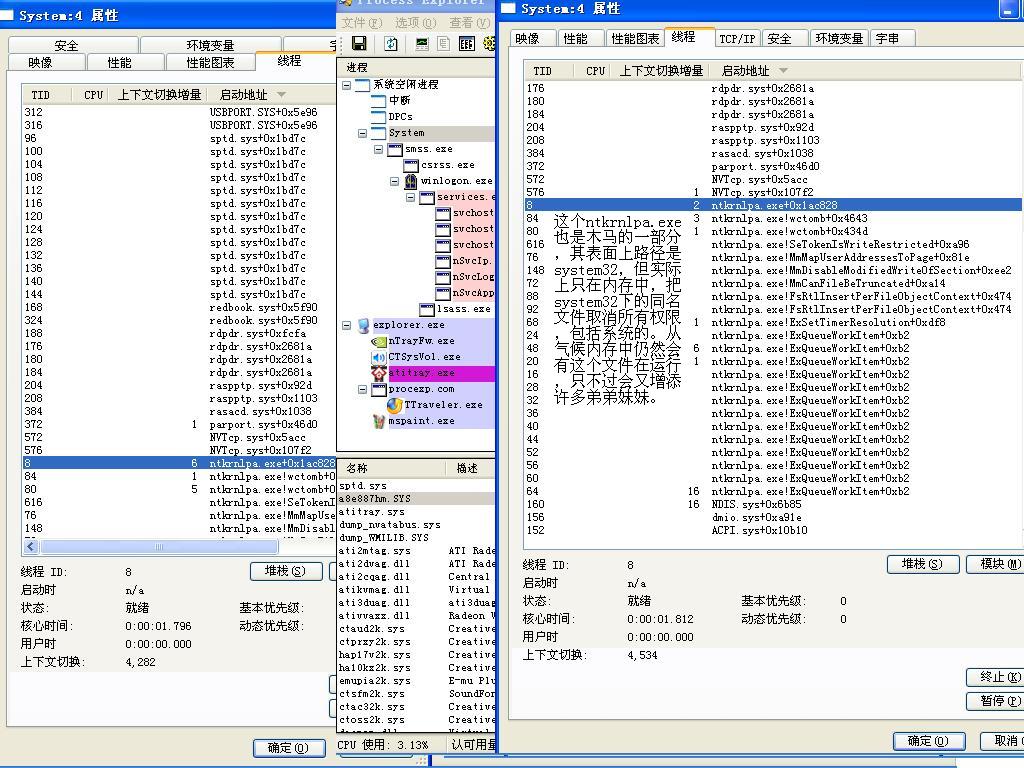
Task: Click the DPCs process icon
Action: click(379, 117)
